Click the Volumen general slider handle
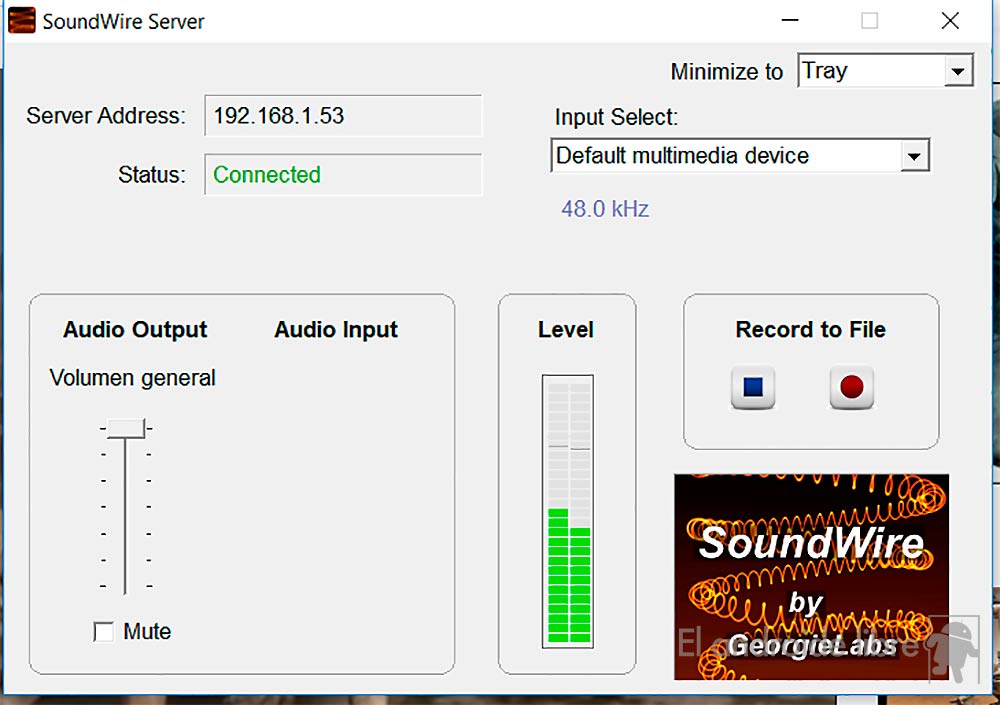1000x705 pixels. [125, 428]
